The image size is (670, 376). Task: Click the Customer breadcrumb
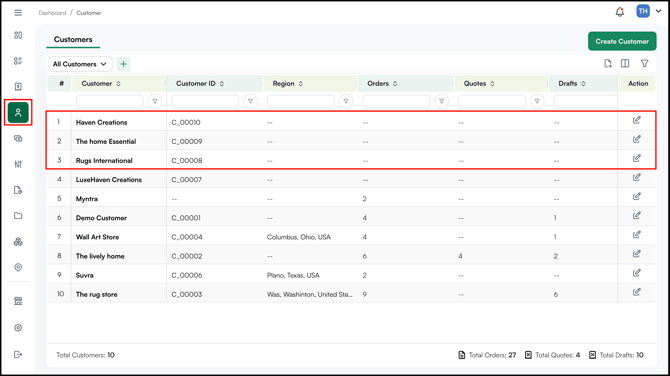[89, 13]
